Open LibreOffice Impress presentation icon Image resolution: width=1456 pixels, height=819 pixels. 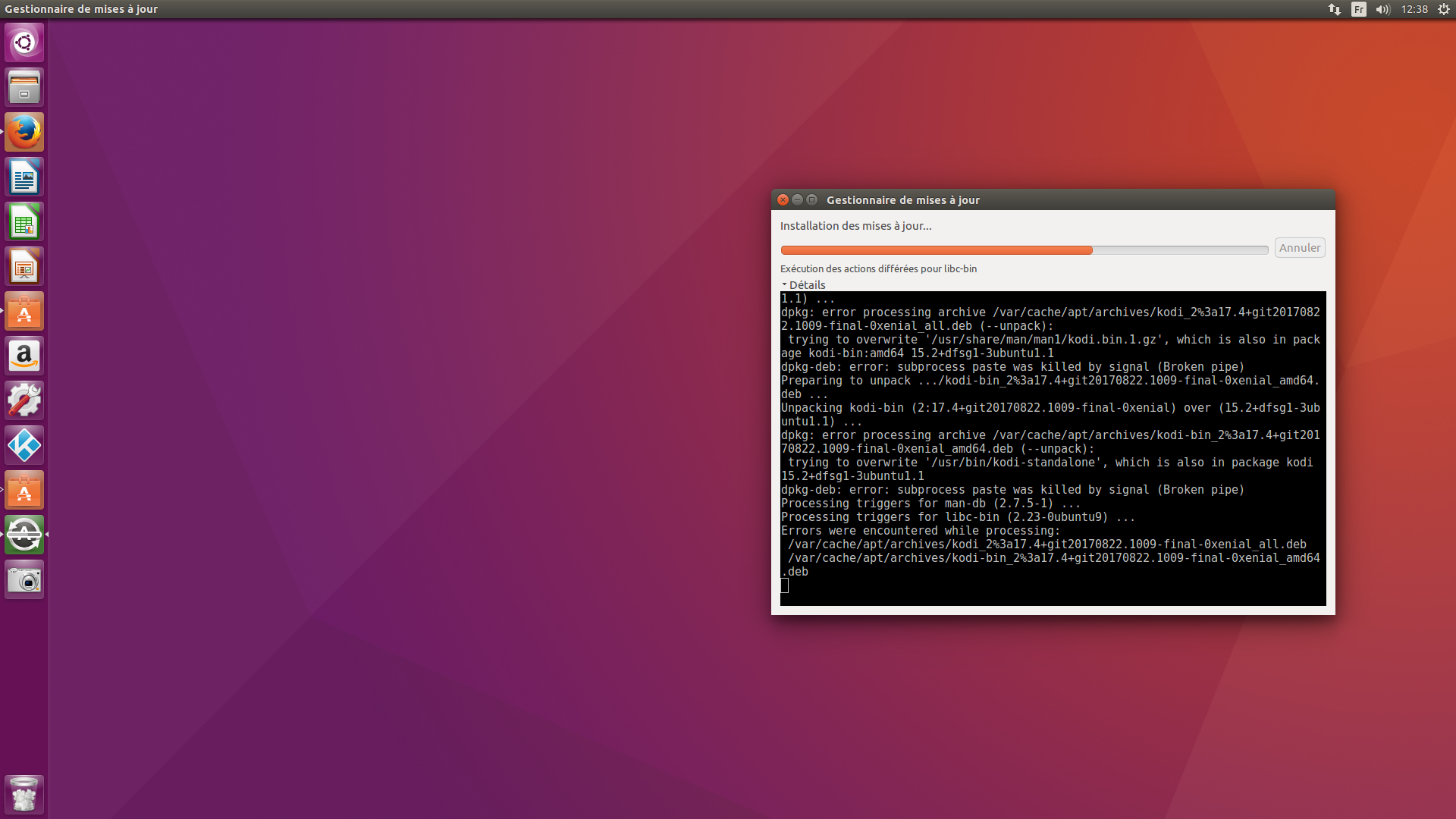tap(24, 267)
